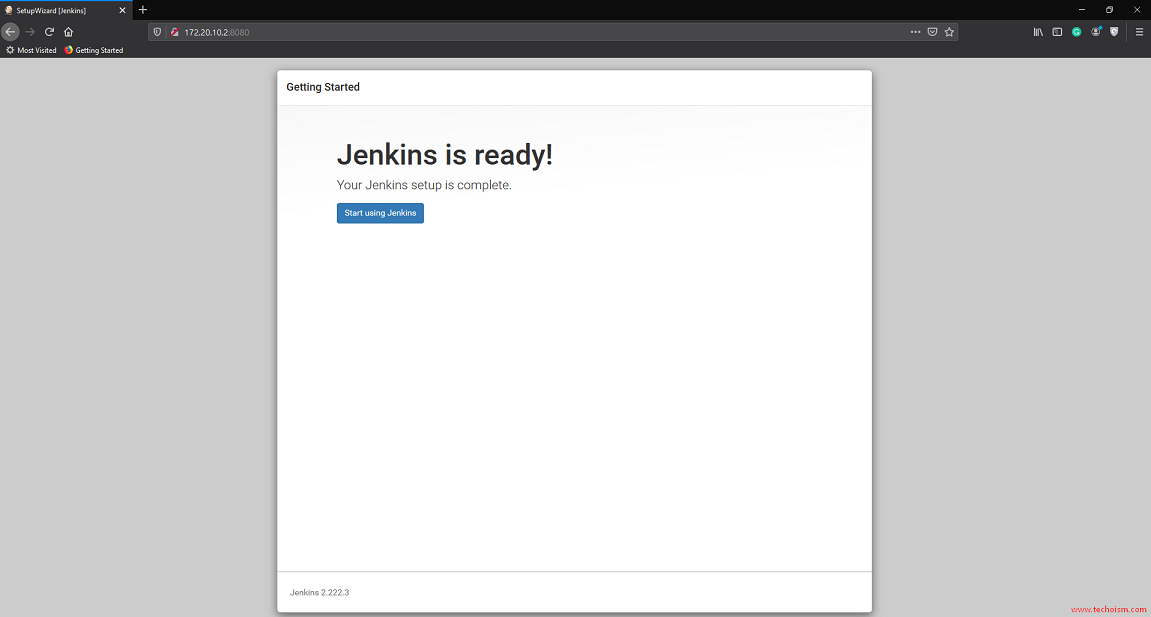
Task: Close the SetupWizard [Jenkins] tab
Action: click(122, 10)
